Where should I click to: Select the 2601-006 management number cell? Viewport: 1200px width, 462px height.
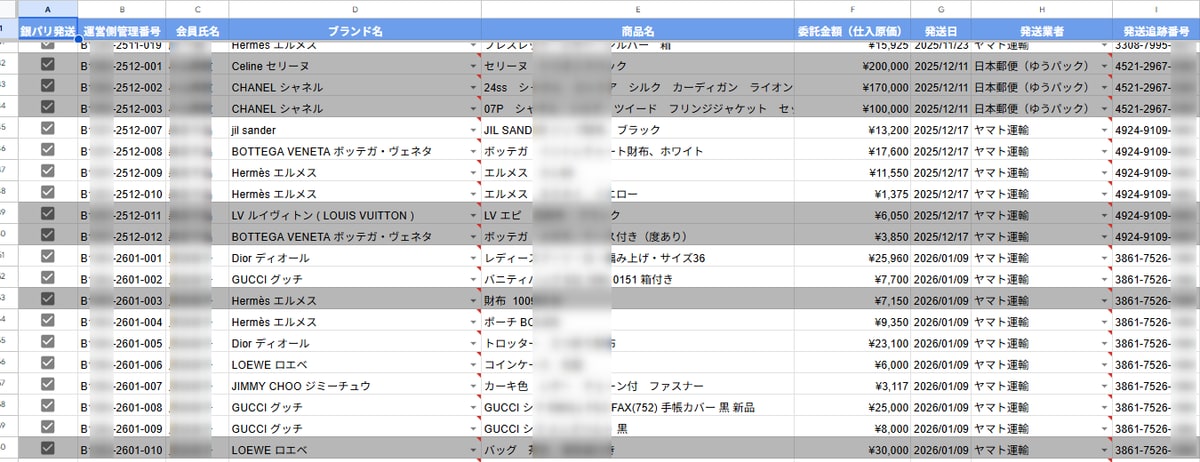(122, 365)
